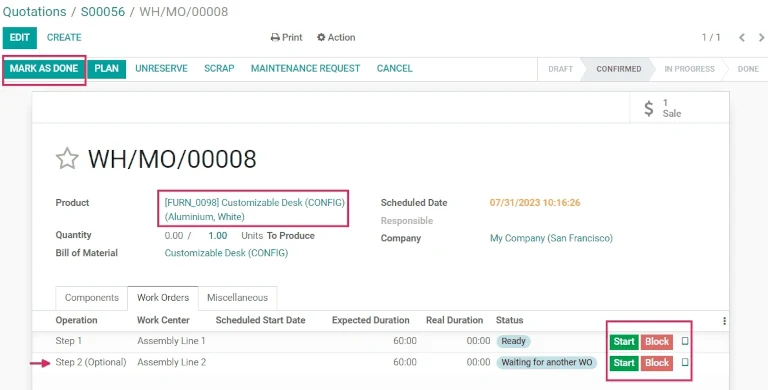This screenshot has height=390, width=768.
Task: Open the 1 Sale smart button
Action: pos(679,108)
